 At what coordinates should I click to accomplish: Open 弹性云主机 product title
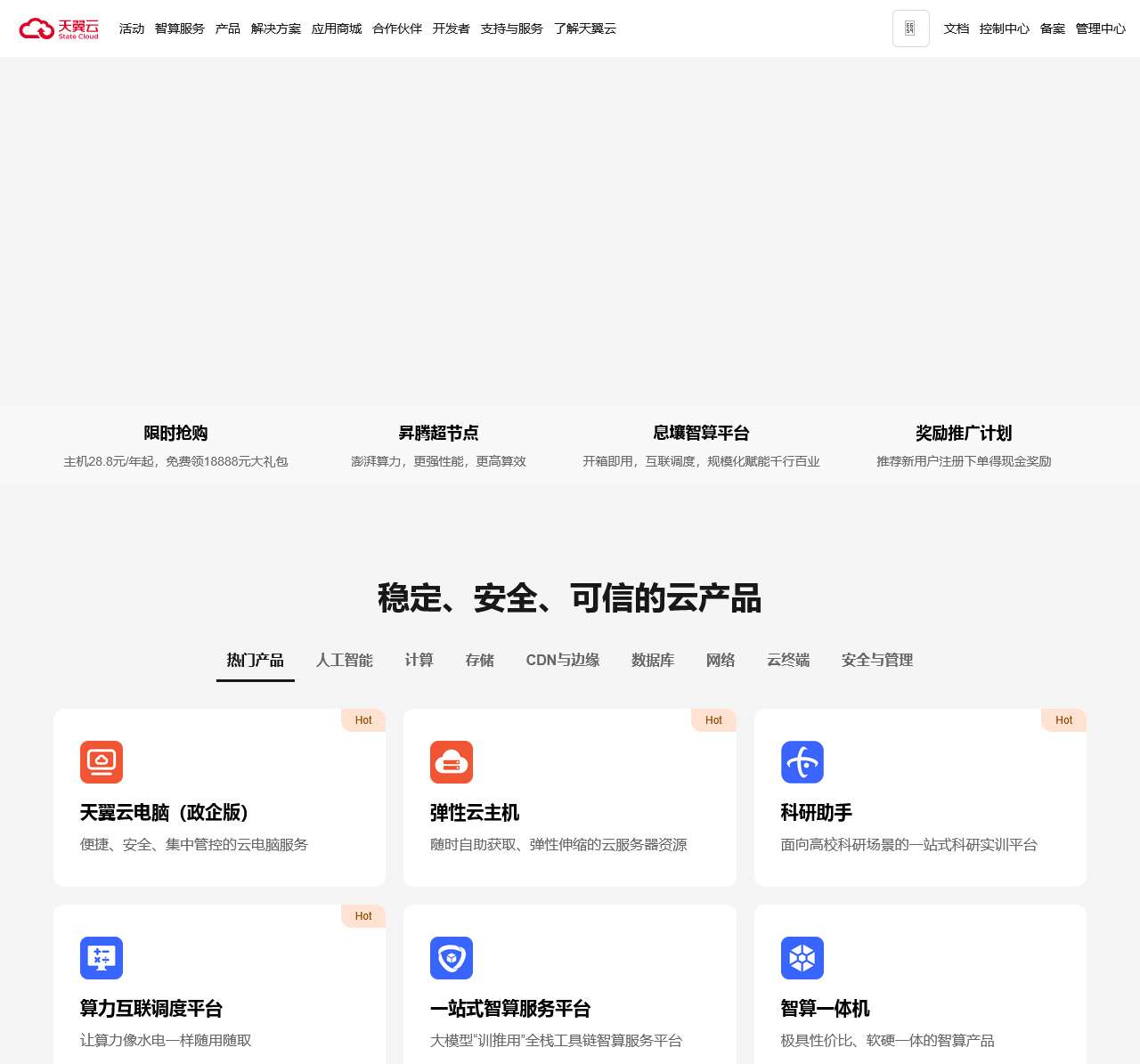pyautogui.click(x=475, y=813)
